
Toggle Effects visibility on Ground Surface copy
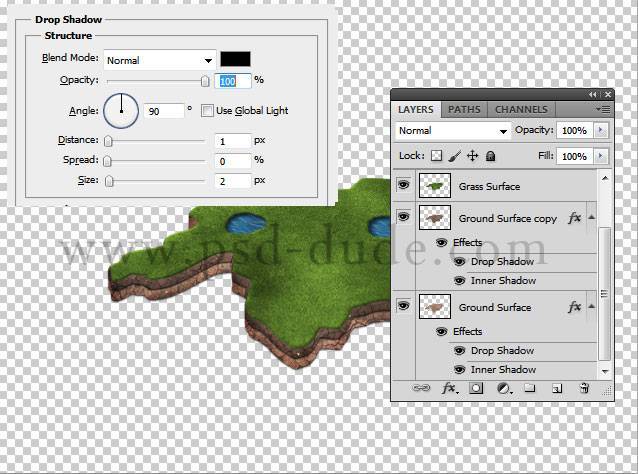point(441,242)
